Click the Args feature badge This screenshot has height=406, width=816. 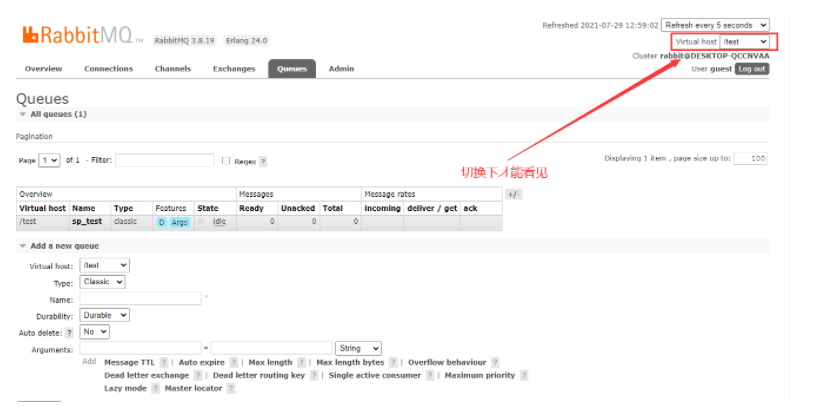click(x=180, y=223)
